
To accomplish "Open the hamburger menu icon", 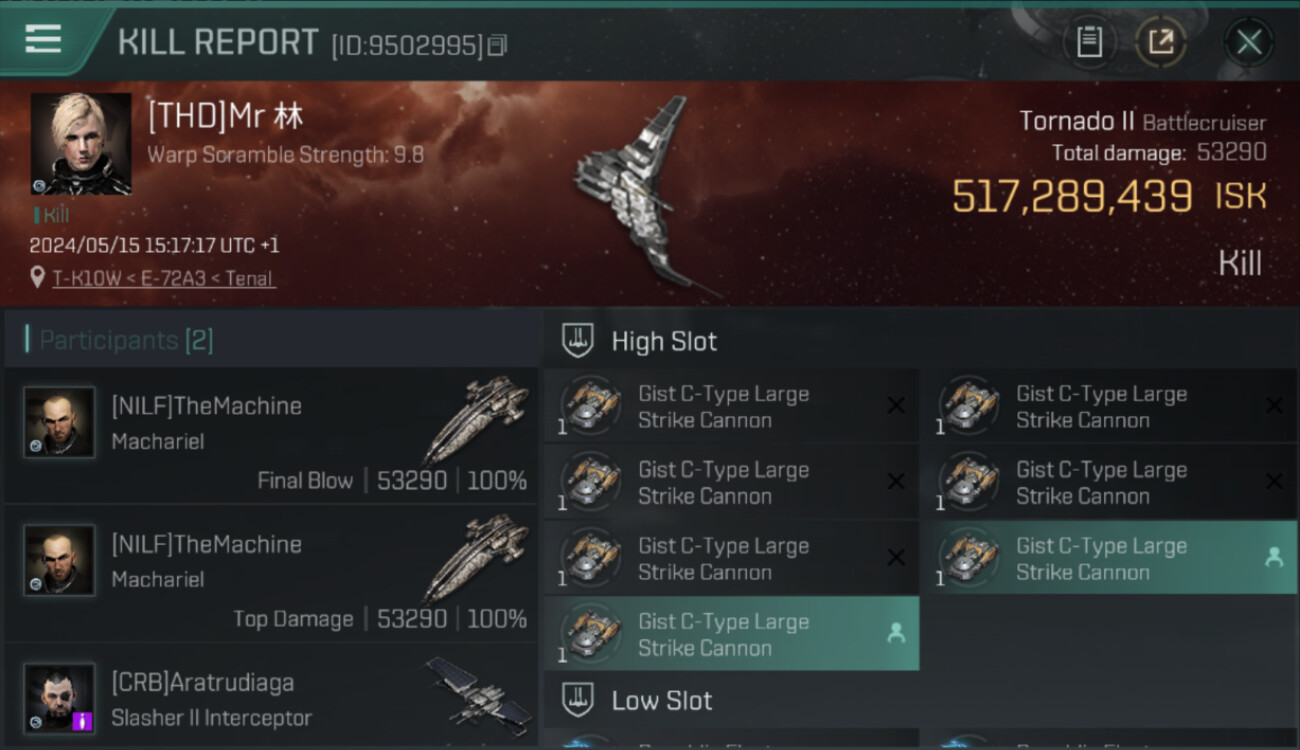I will 43,39.
